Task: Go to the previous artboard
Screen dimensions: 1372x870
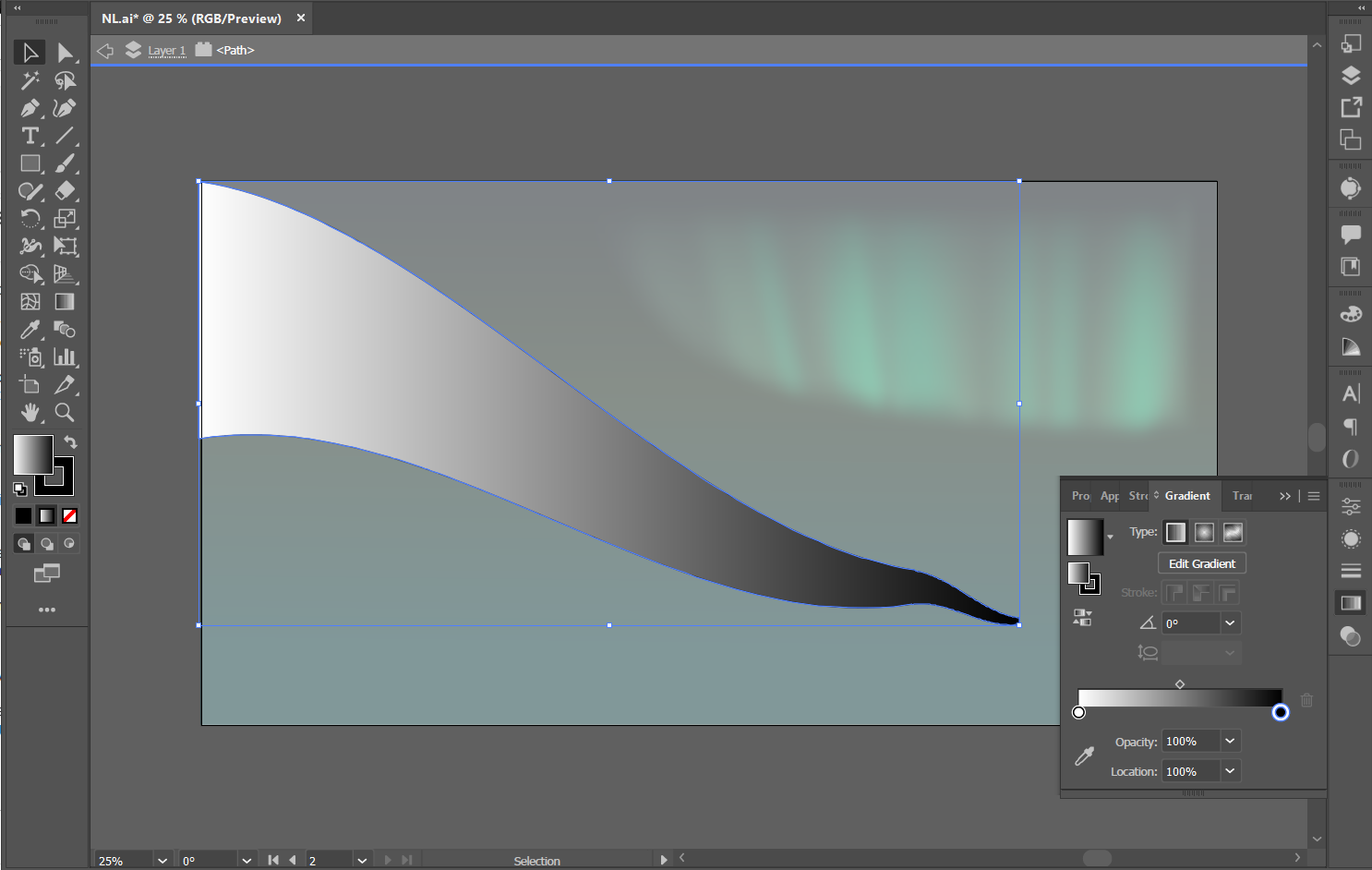Action: pos(293,860)
